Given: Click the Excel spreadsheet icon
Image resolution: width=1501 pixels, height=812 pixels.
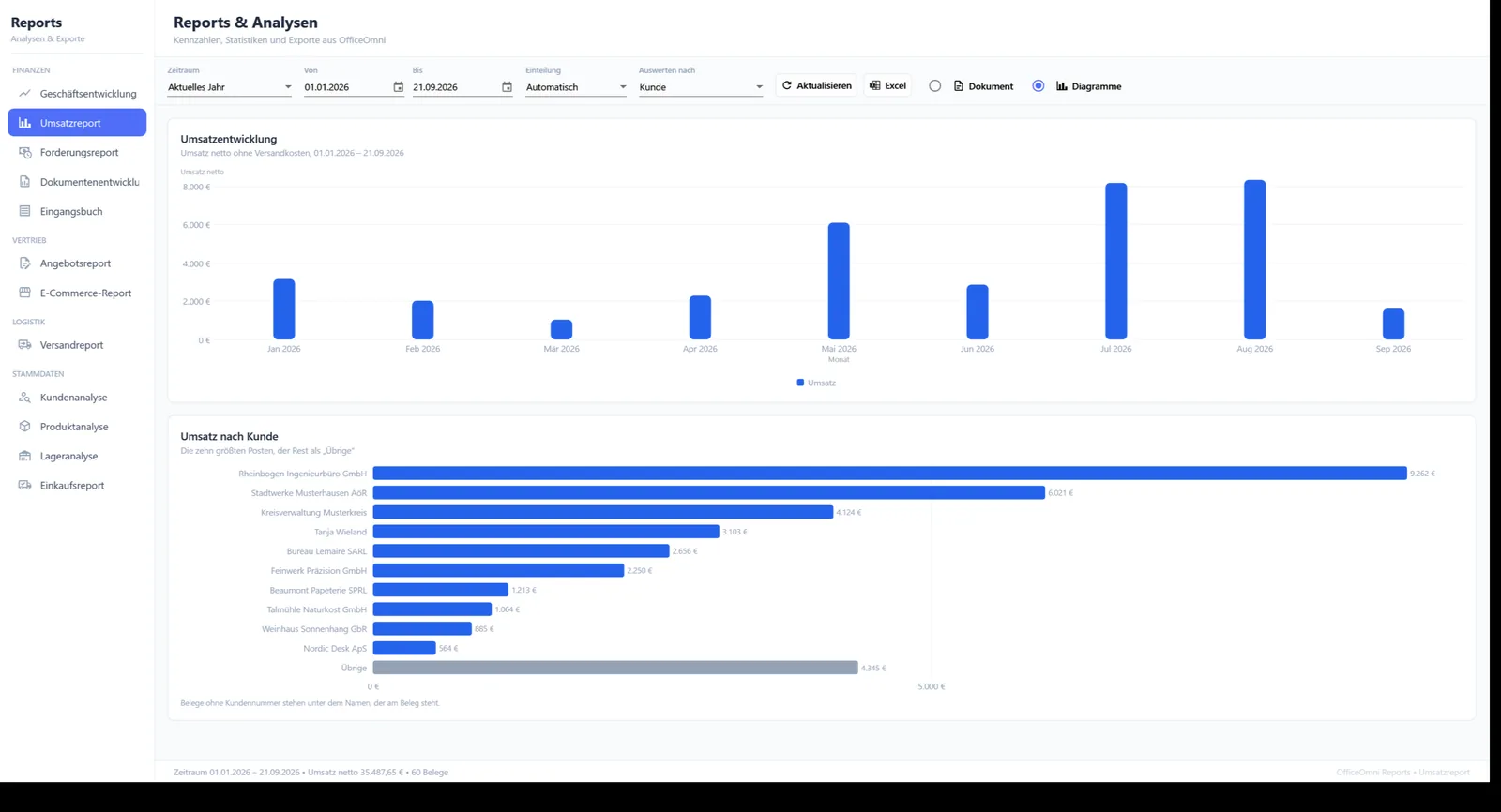Looking at the screenshot, I should [874, 85].
